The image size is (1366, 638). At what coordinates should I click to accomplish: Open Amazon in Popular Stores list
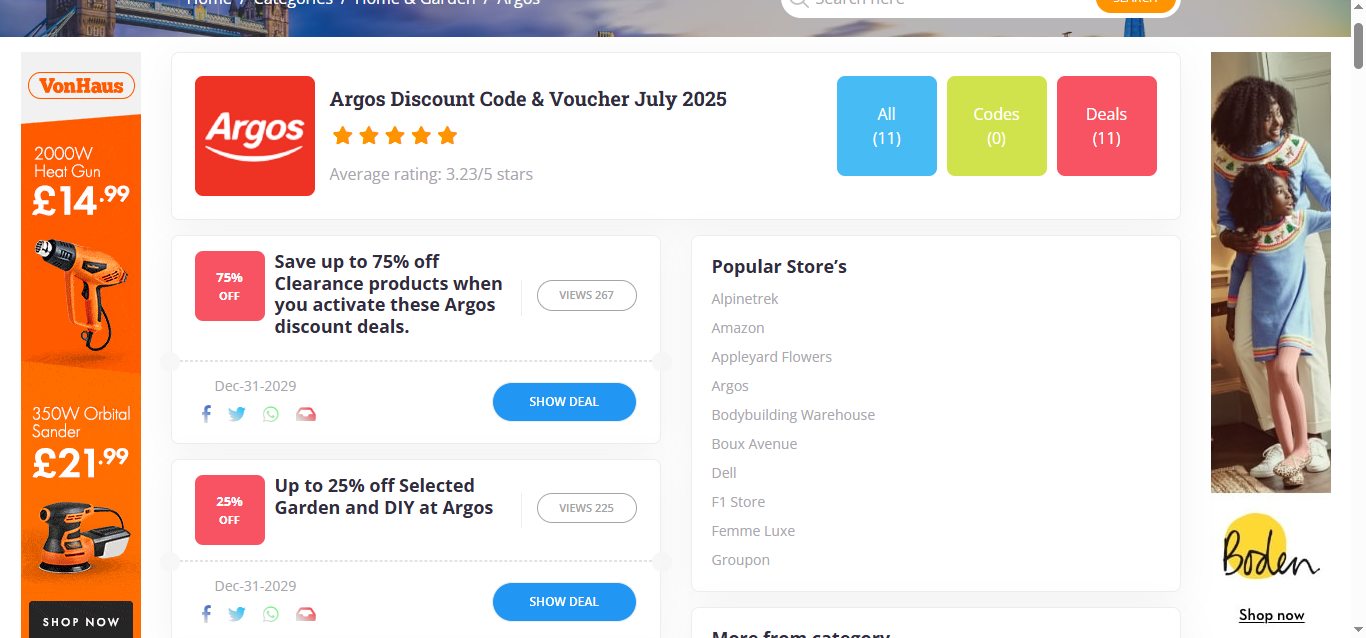coord(738,328)
